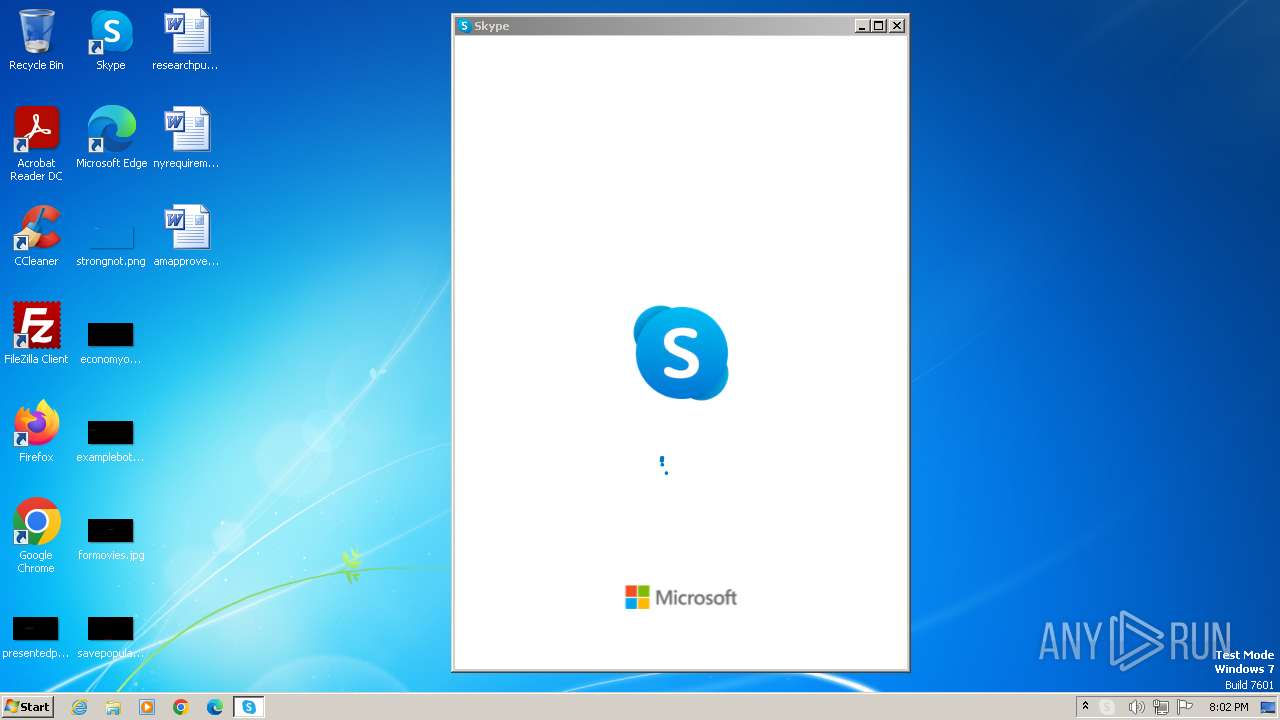
Task: Select the formovies.jpg file thumbnail
Action: 111,537
